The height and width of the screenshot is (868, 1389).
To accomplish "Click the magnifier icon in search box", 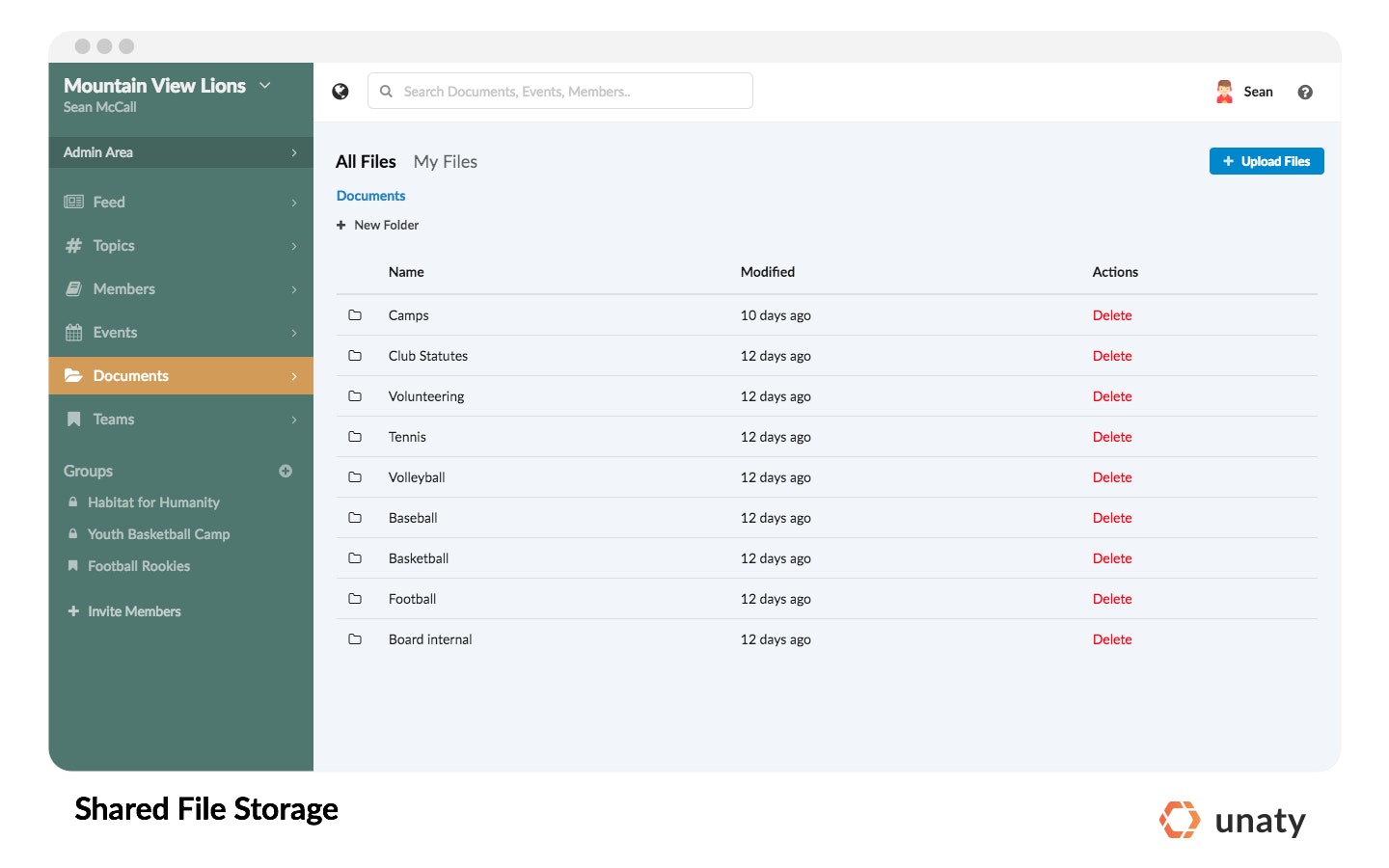I will click(386, 92).
